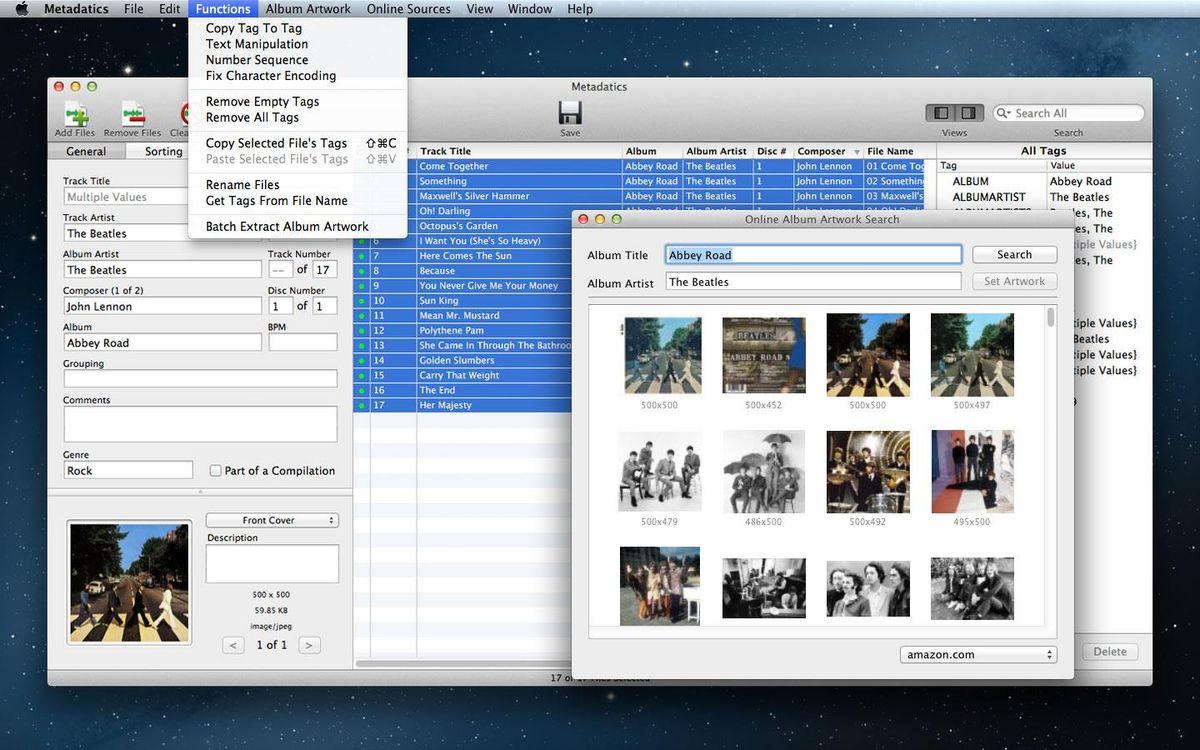1200x750 pixels.
Task: Choose Remove Empty Tags from Functions menu
Action: 262,101
